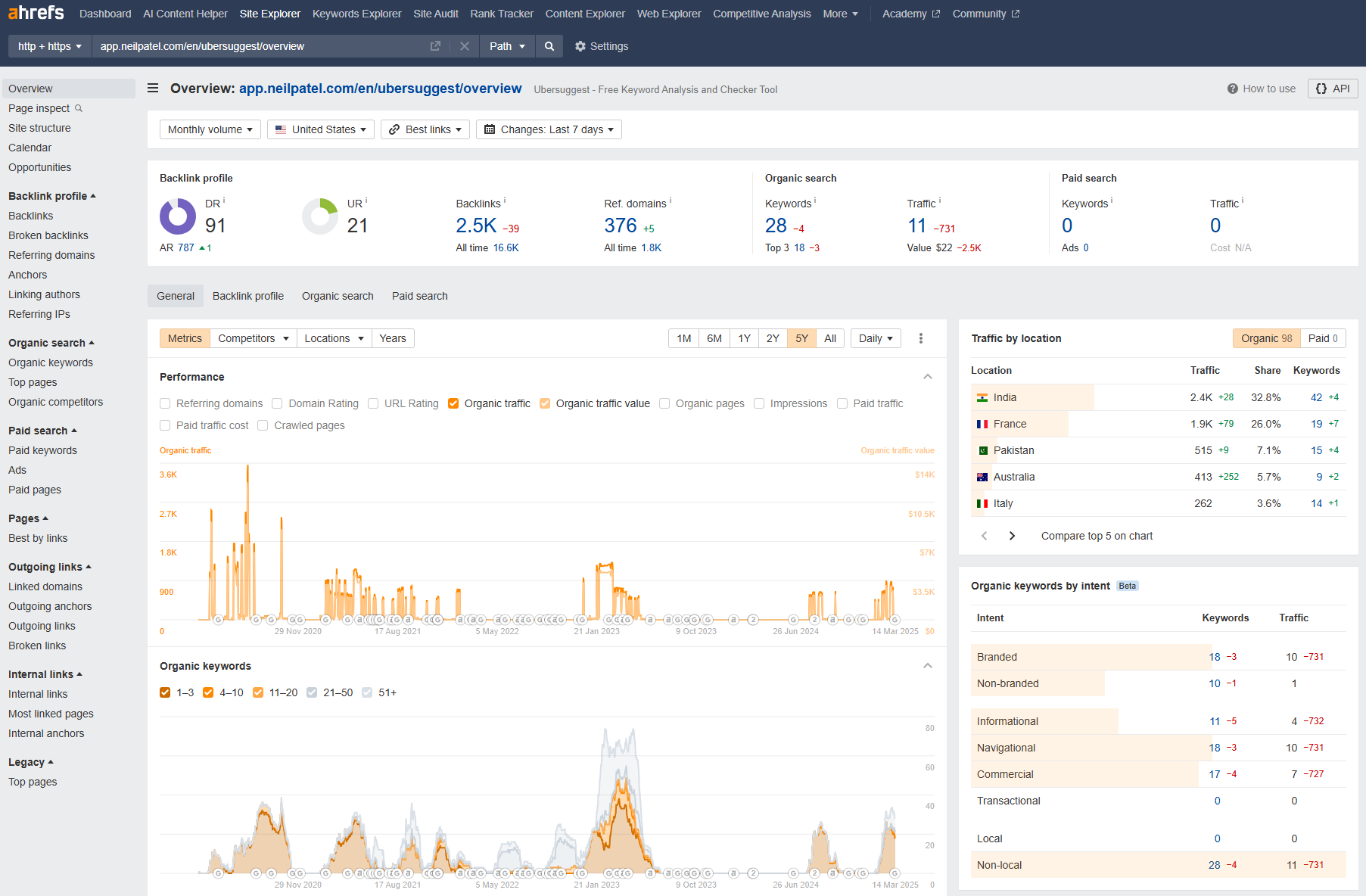Click the Italy flag icon
1366x896 pixels.
982,503
